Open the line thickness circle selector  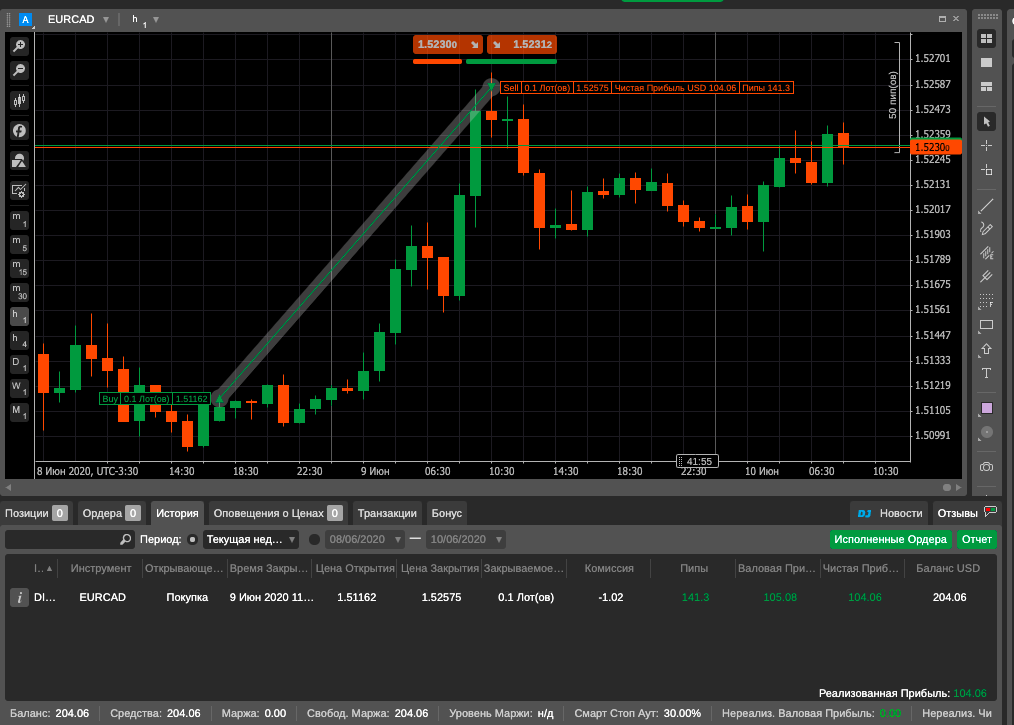click(986, 432)
